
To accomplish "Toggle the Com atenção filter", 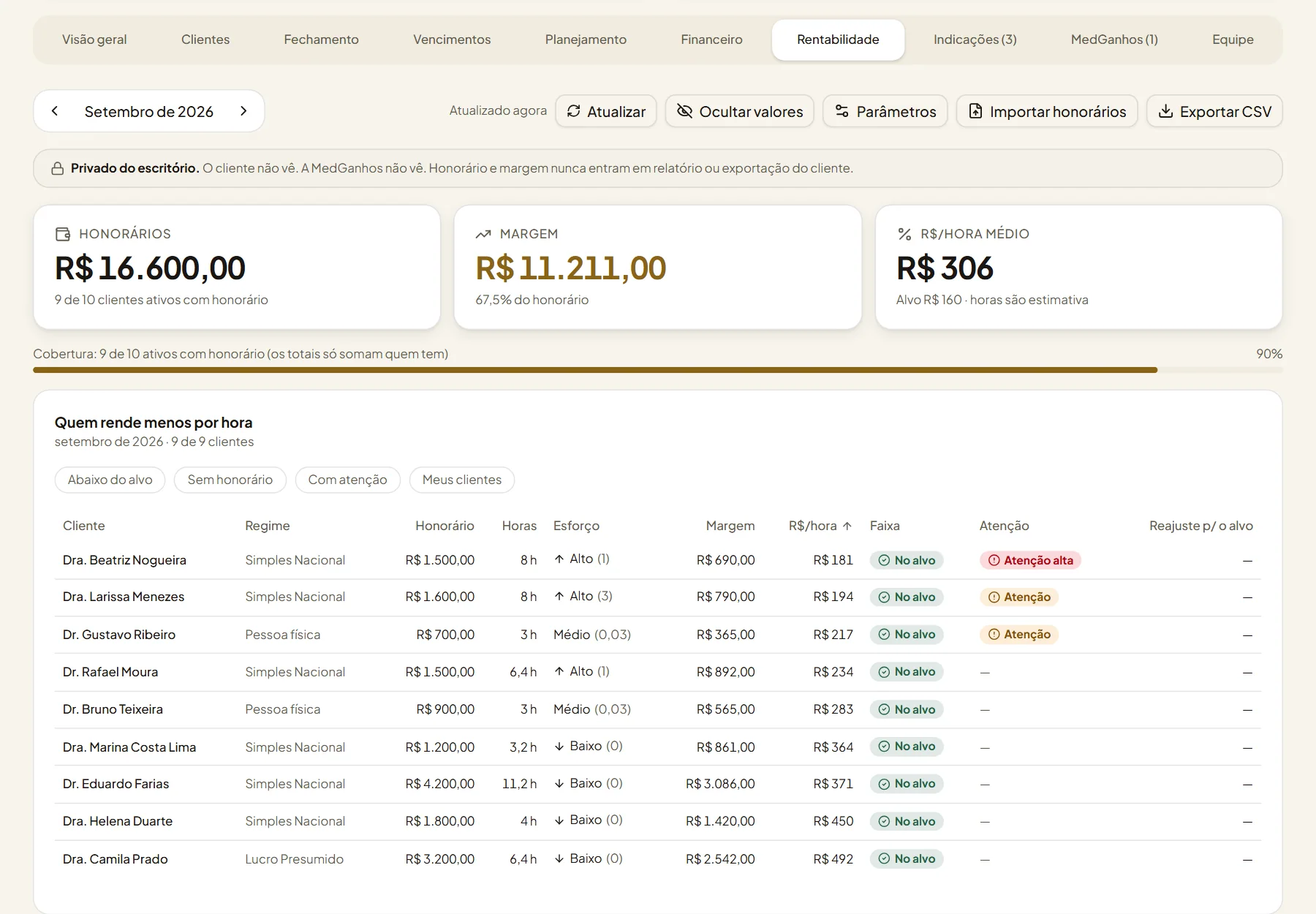I will click(x=348, y=480).
